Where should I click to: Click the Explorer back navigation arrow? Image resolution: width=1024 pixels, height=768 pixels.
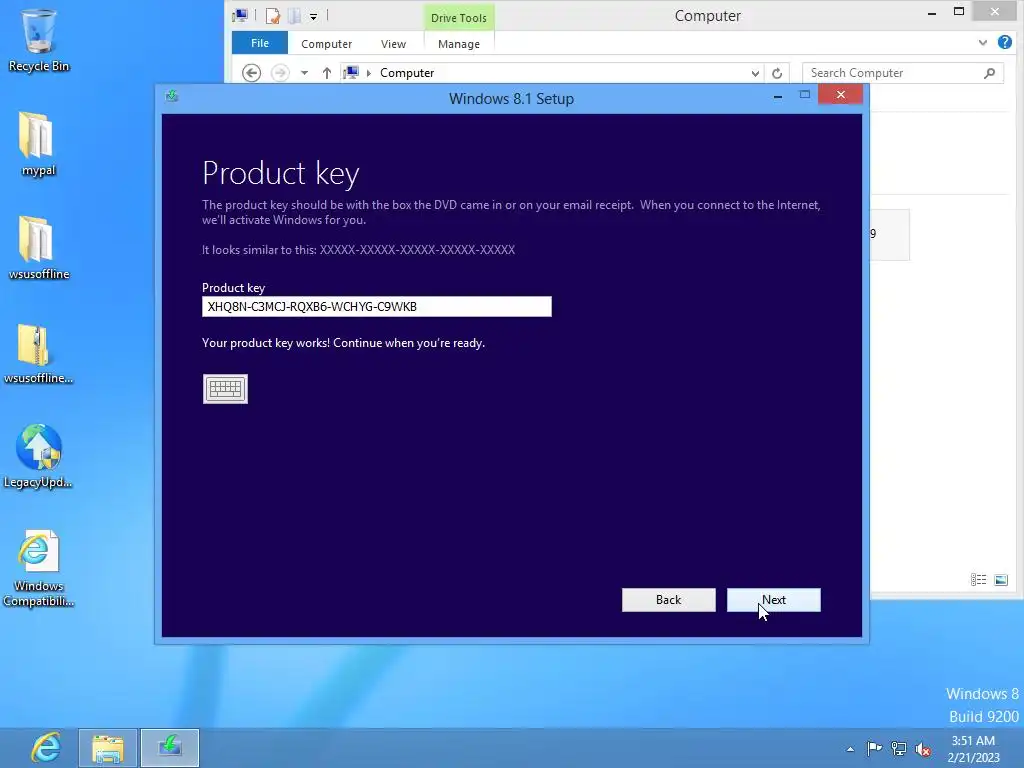[251, 72]
